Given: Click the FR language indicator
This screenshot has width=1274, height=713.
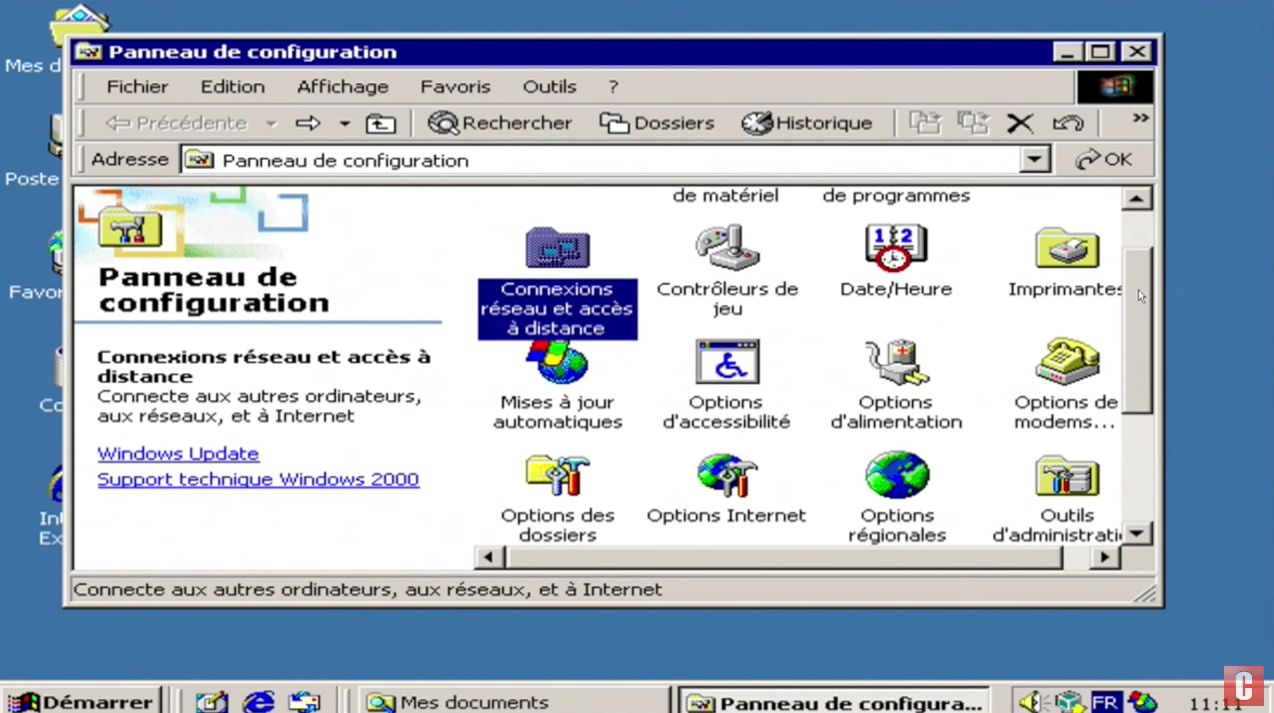Looking at the screenshot, I should click(1105, 702).
